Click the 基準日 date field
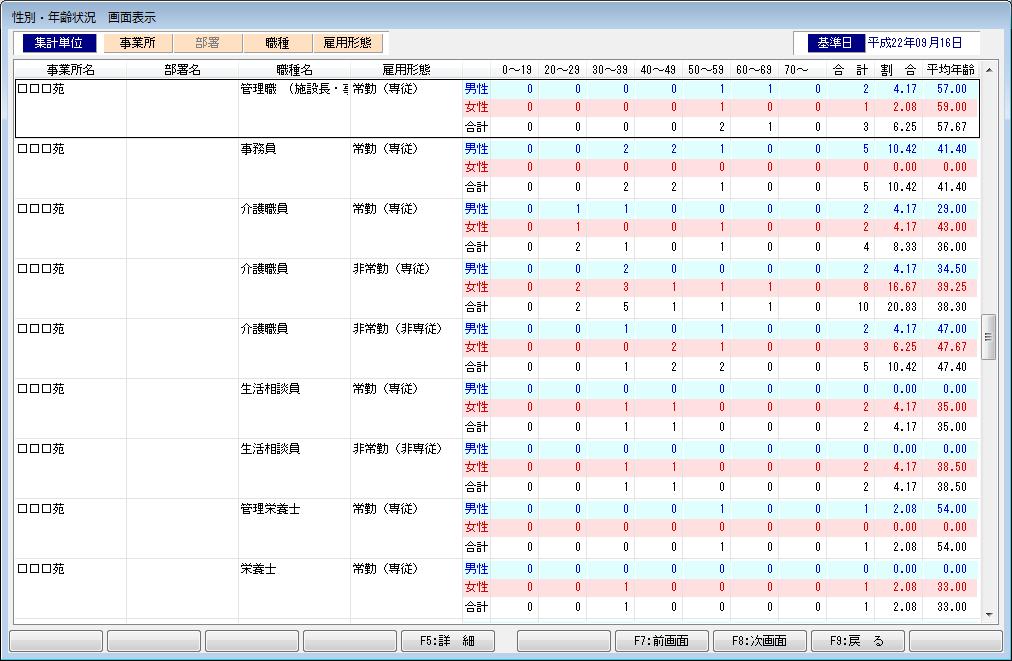The width and height of the screenshot is (1012, 661). point(922,43)
